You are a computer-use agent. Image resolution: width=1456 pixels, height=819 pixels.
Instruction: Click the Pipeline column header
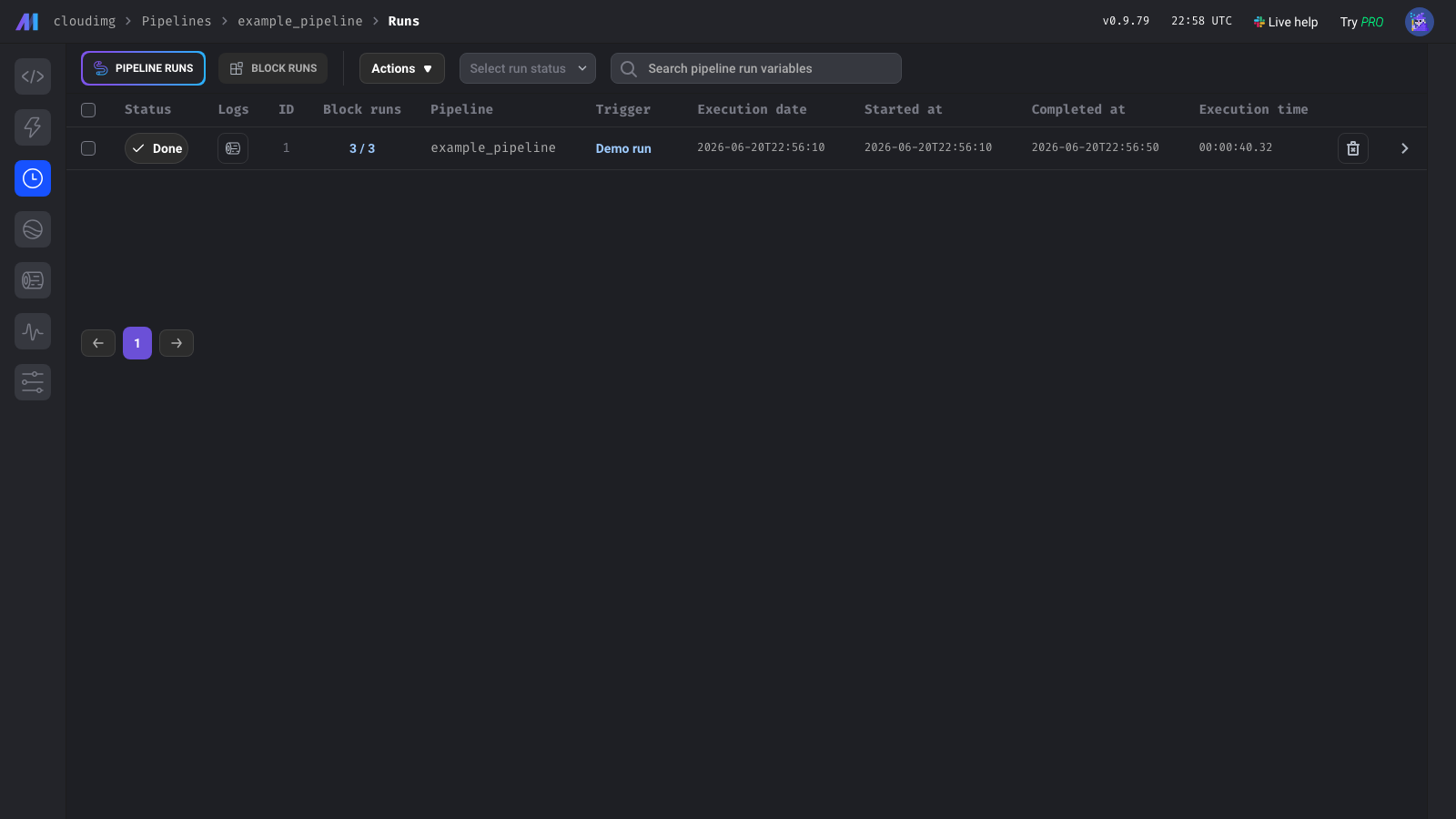click(461, 109)
